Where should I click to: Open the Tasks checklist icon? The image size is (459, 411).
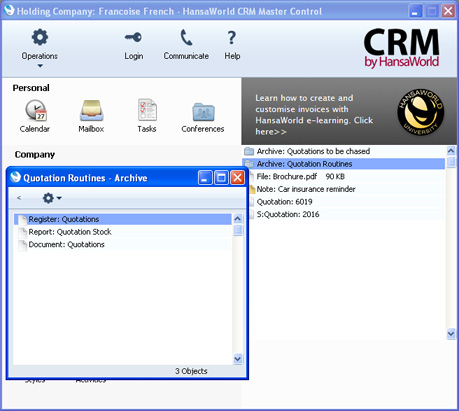(x=147, y=110)
